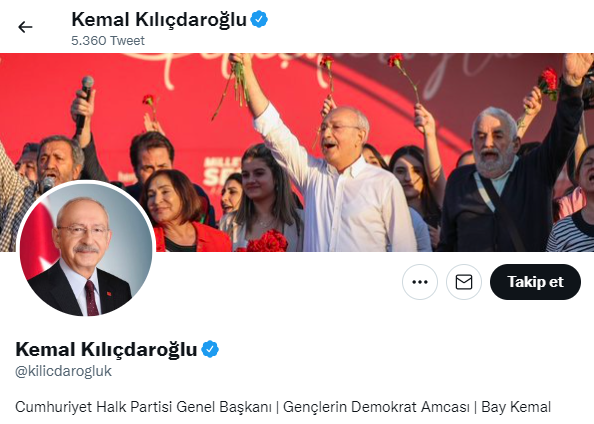Image resolution: width=594 pixels, height=424 pixels.
Task: Go back using the left arrow
Action: [x=25, y=27]
